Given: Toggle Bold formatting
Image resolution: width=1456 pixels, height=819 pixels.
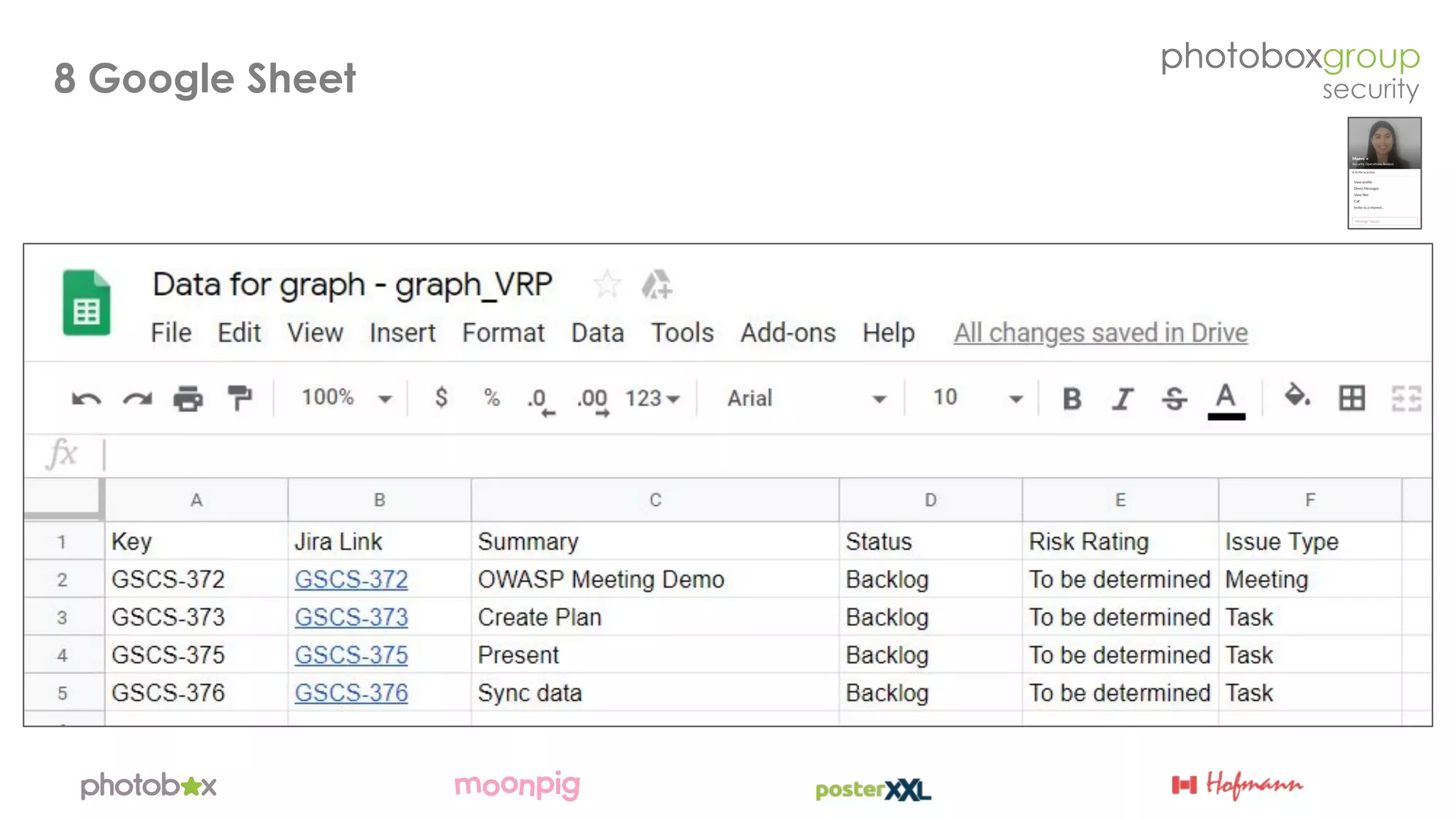Looking at the screenshot, I should (1072, 399).
